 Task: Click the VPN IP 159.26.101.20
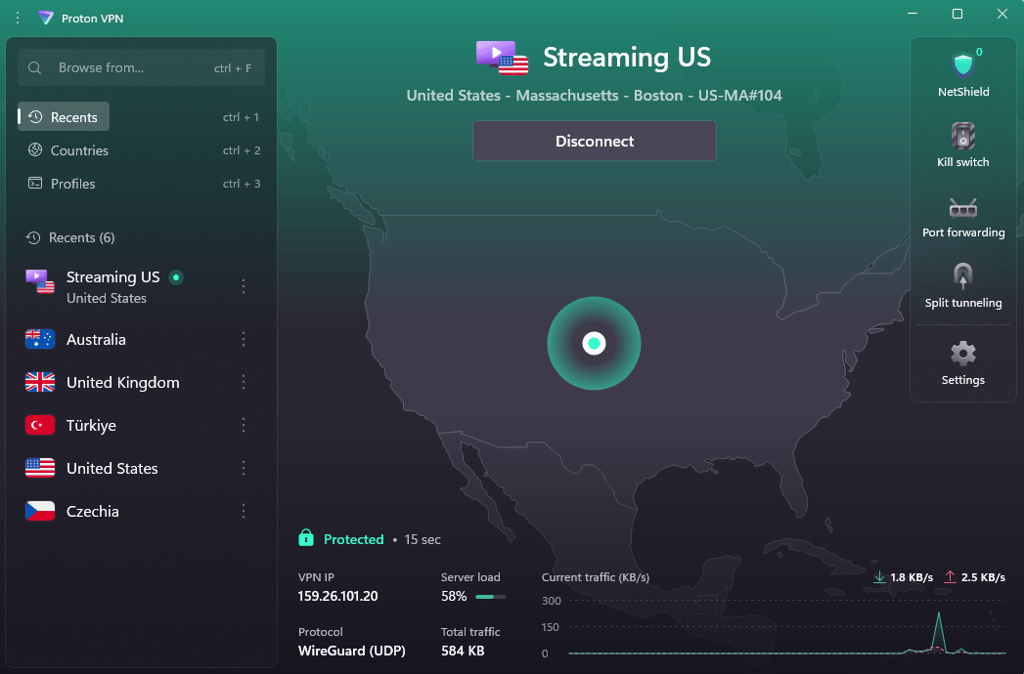point(338,596)
